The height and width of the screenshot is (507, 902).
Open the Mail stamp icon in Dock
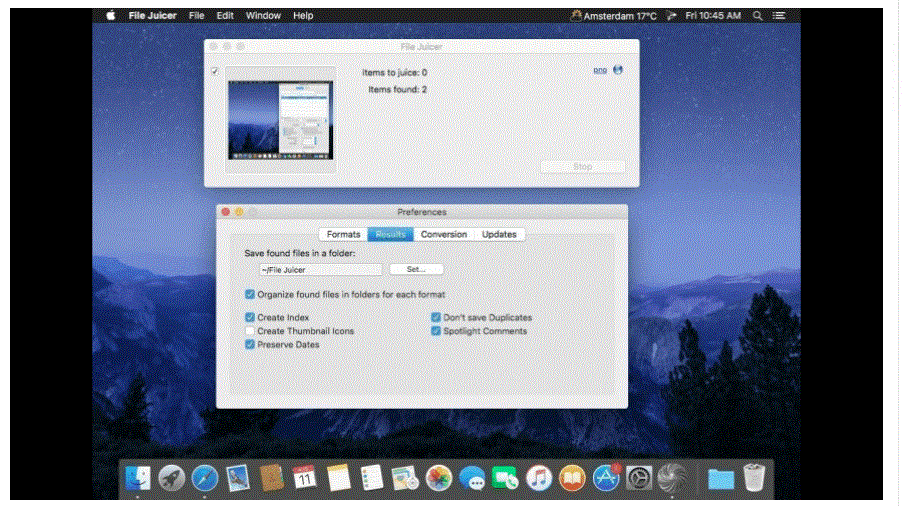coord(238,478)
